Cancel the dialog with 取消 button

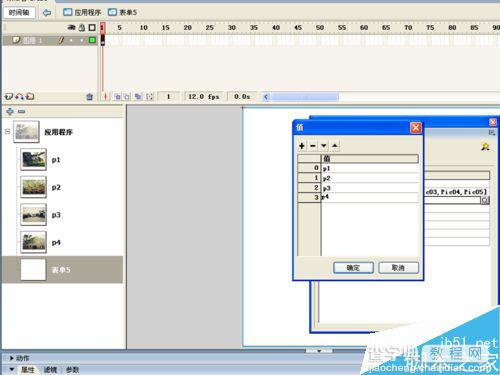tap(398, 268)
